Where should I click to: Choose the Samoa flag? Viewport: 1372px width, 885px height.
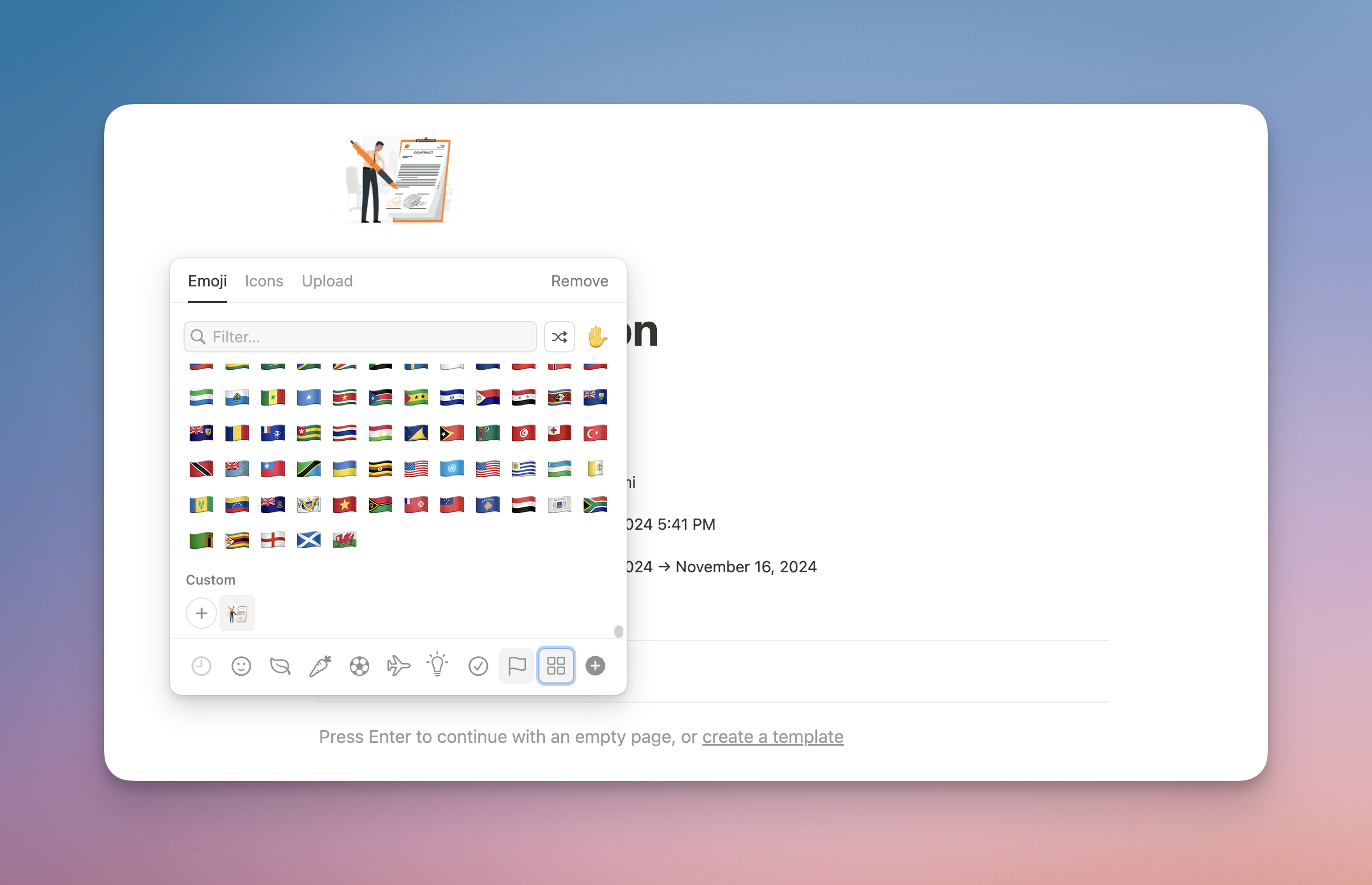pyautogui.click(x=452, y=505)
